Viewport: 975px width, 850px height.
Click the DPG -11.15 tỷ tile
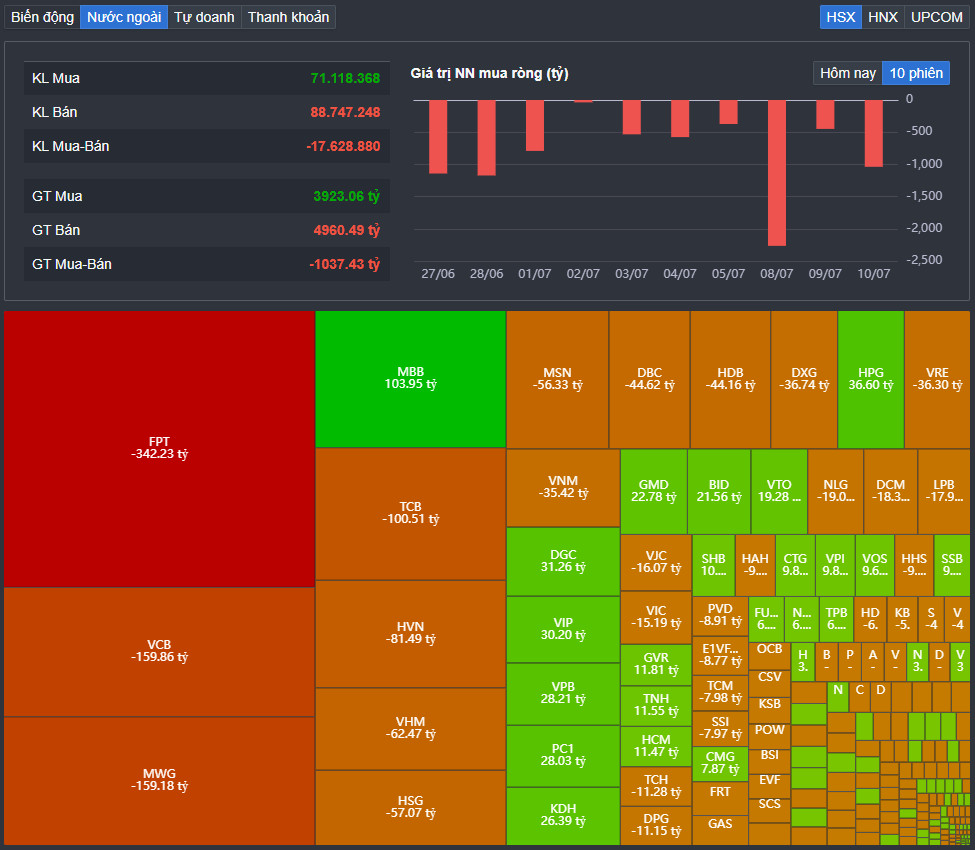pyautogui.click(x=656, y=826)
